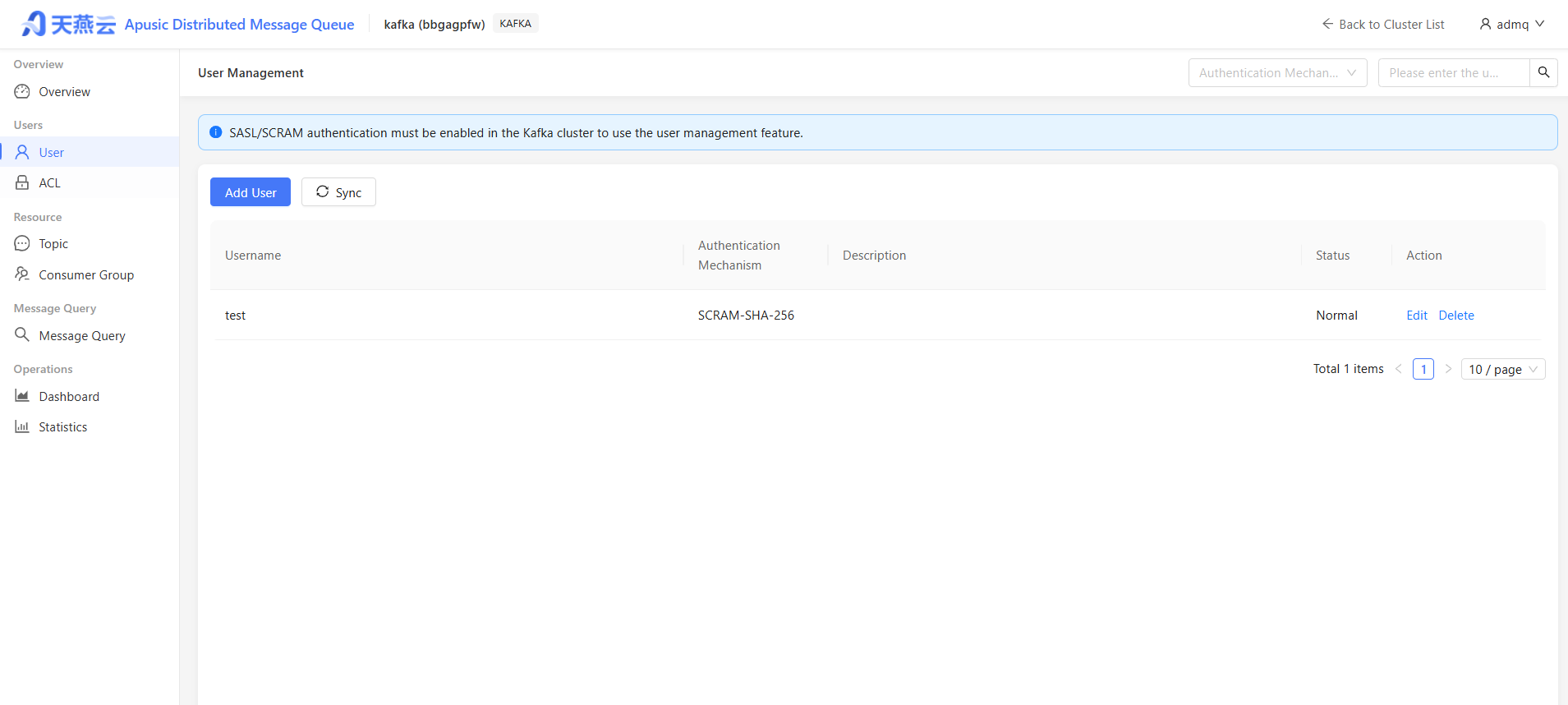
Task: Click the KAFKA cluster type tag
Action: [516, 24]
